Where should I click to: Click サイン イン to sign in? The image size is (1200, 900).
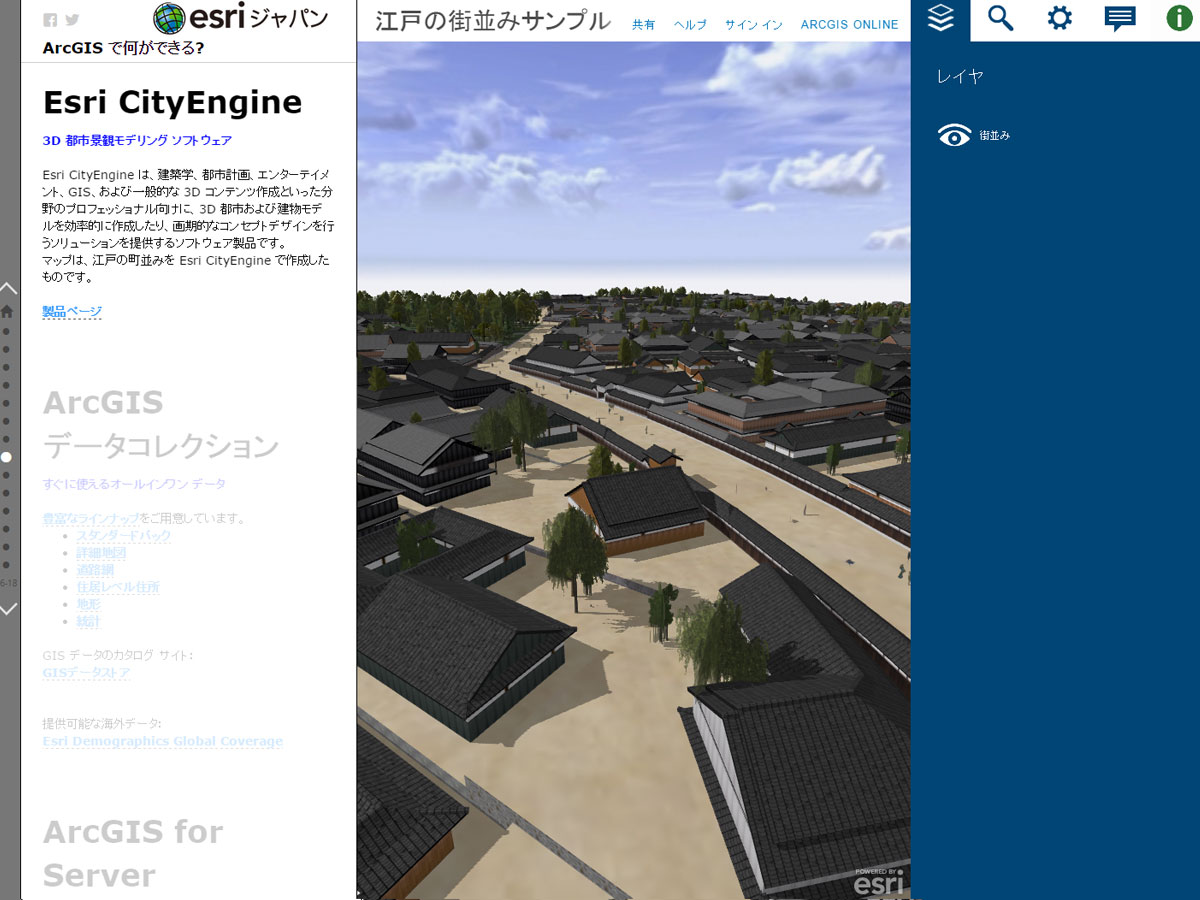(x=753, y=25)
